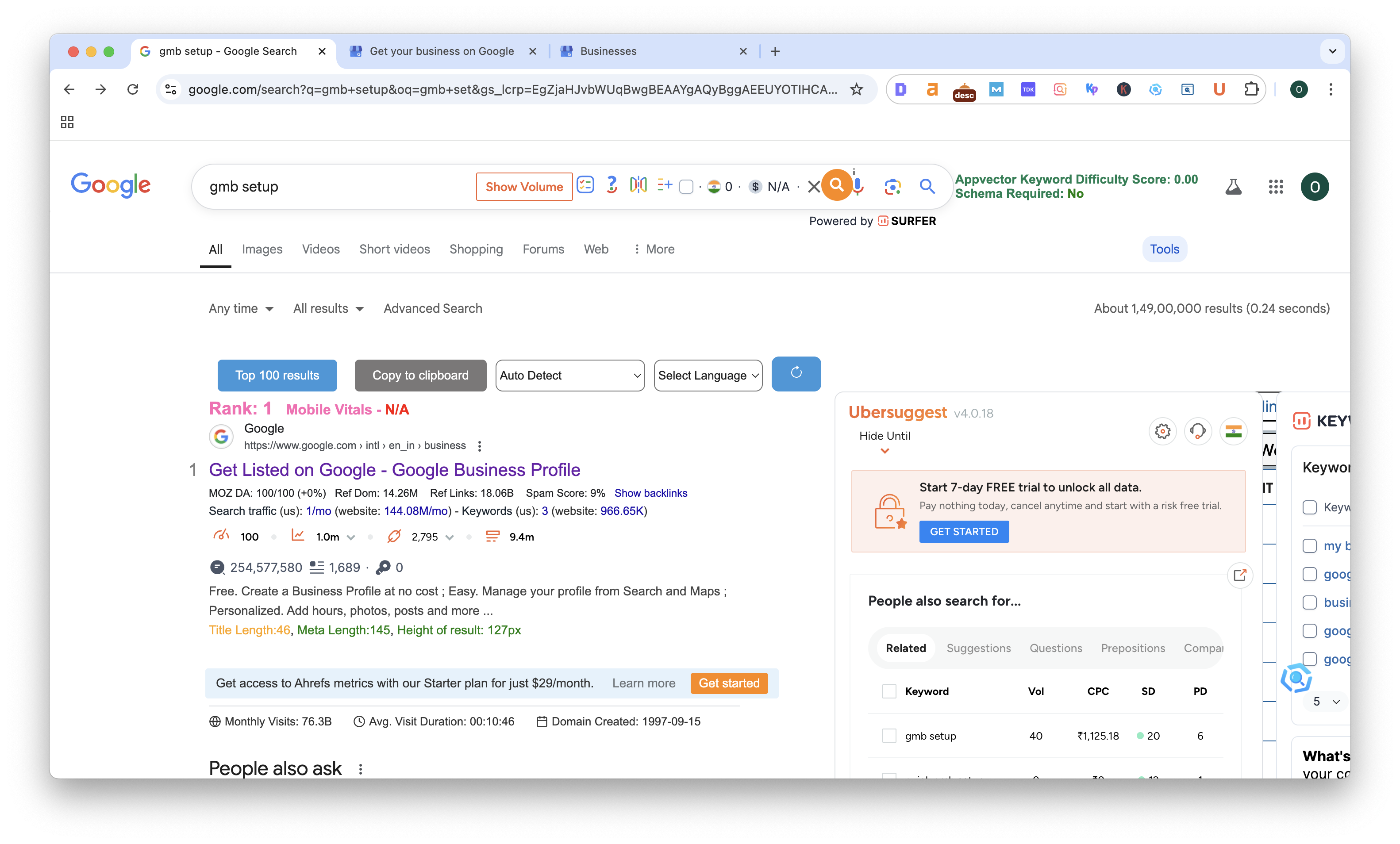Open the TDK extension
Image resolution: width=1400 pixels, height=844 pixels.
pos(1028,89)
